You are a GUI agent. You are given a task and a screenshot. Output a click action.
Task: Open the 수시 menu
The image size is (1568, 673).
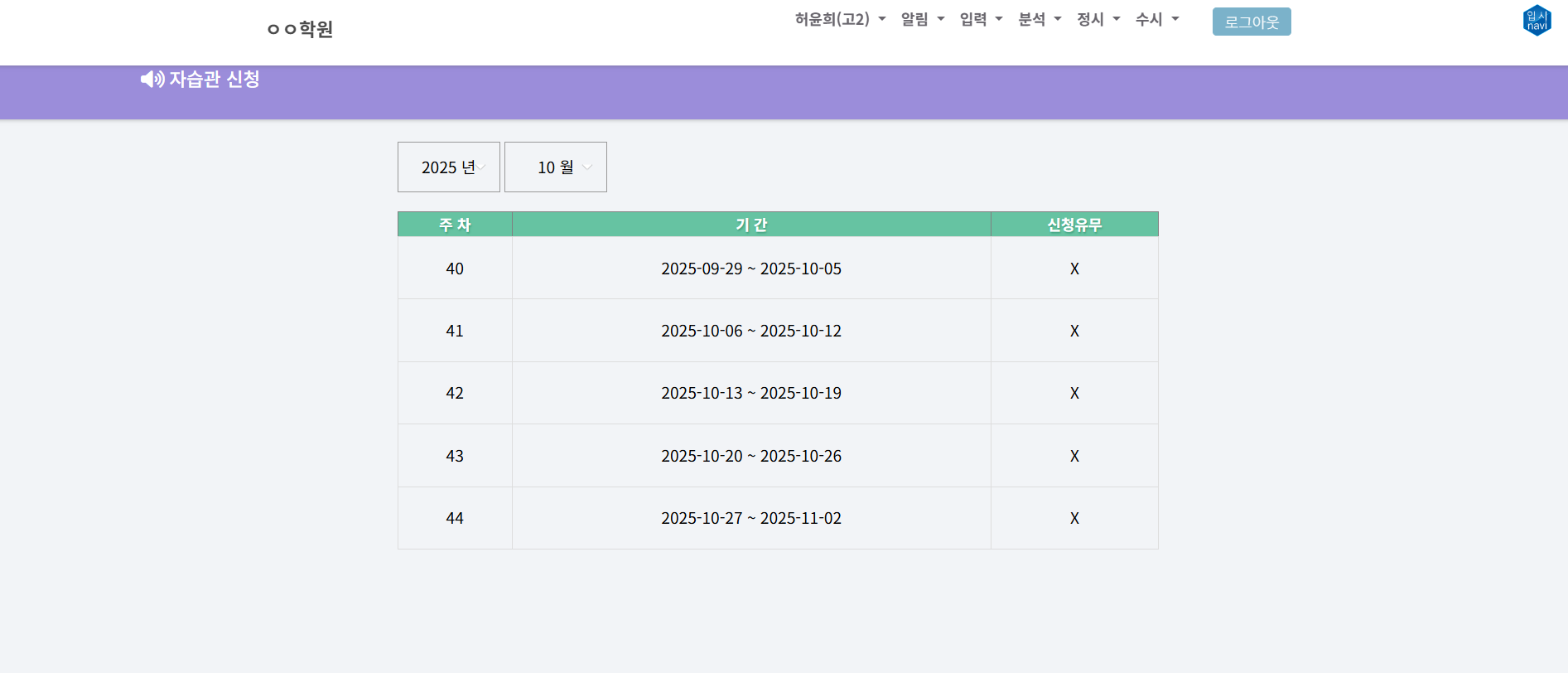point(1156,19)
